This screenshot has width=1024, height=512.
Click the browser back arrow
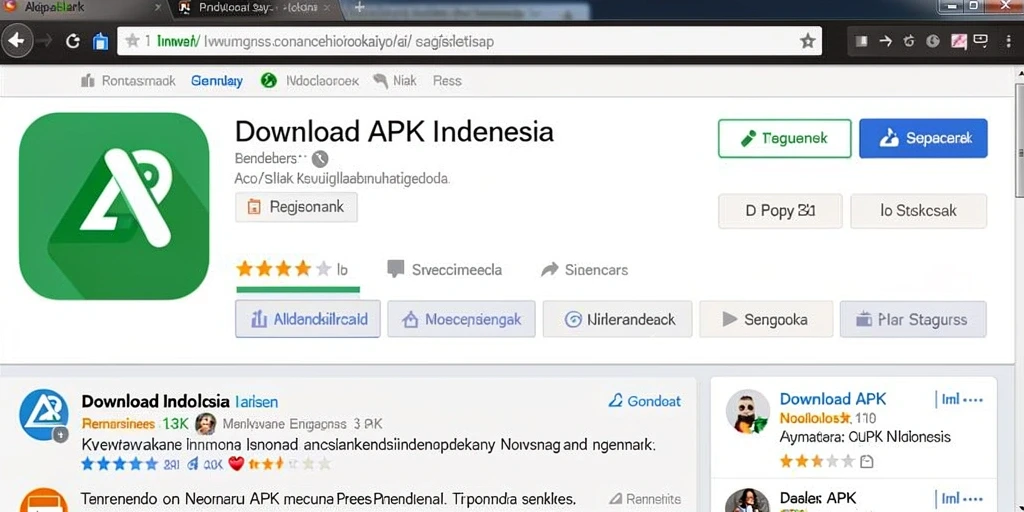16,41
